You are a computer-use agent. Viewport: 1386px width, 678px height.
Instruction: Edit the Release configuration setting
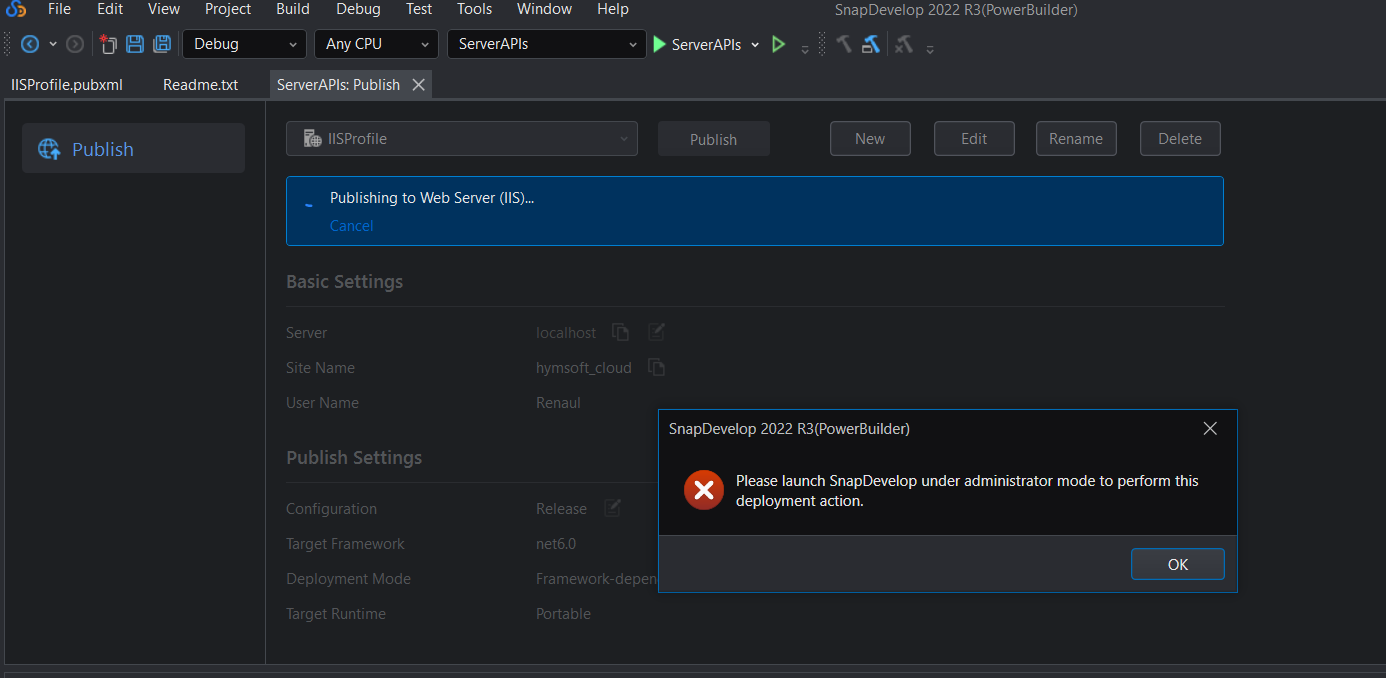pyautogui.click(x=612, y=508)
